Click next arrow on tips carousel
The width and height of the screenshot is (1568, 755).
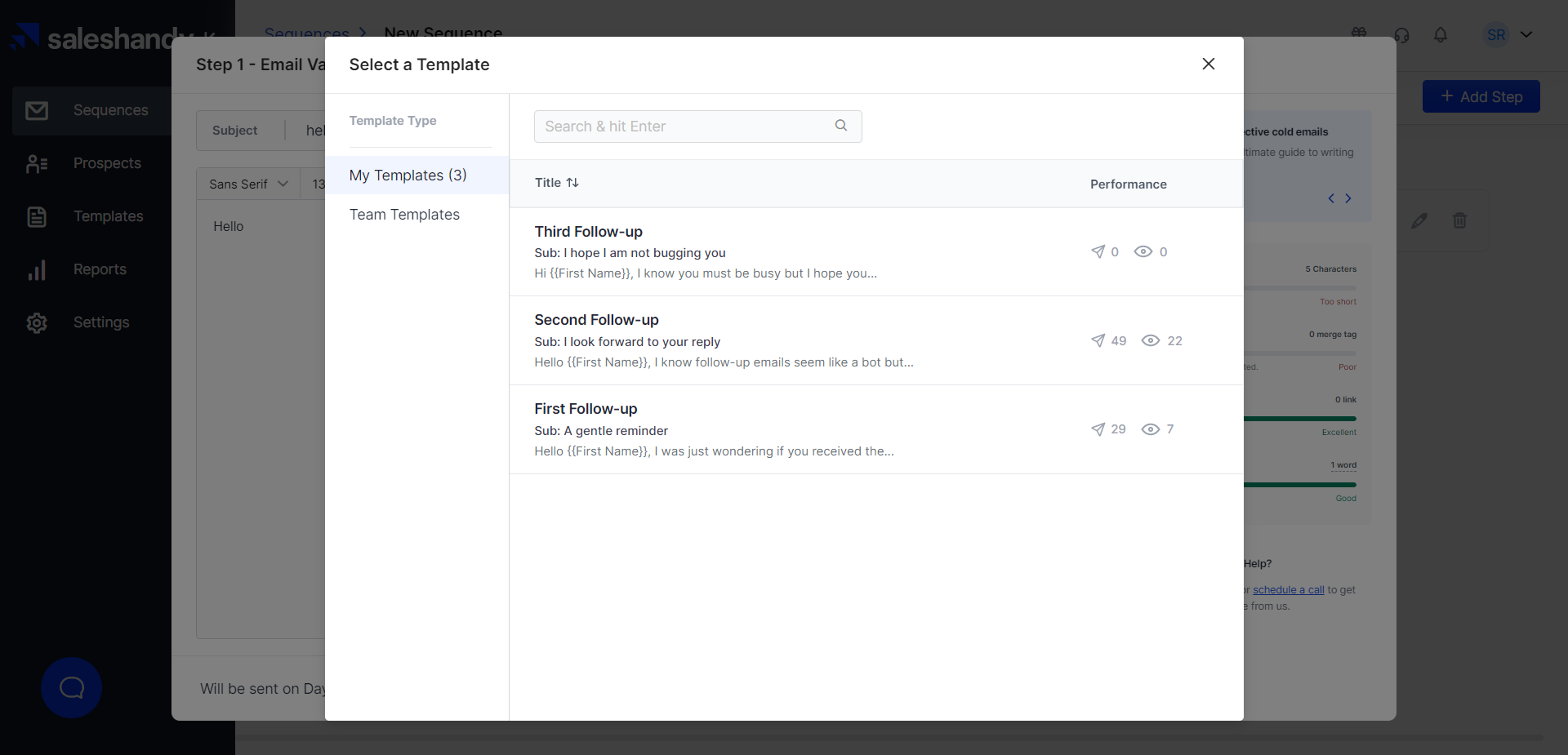point(1348,198)
